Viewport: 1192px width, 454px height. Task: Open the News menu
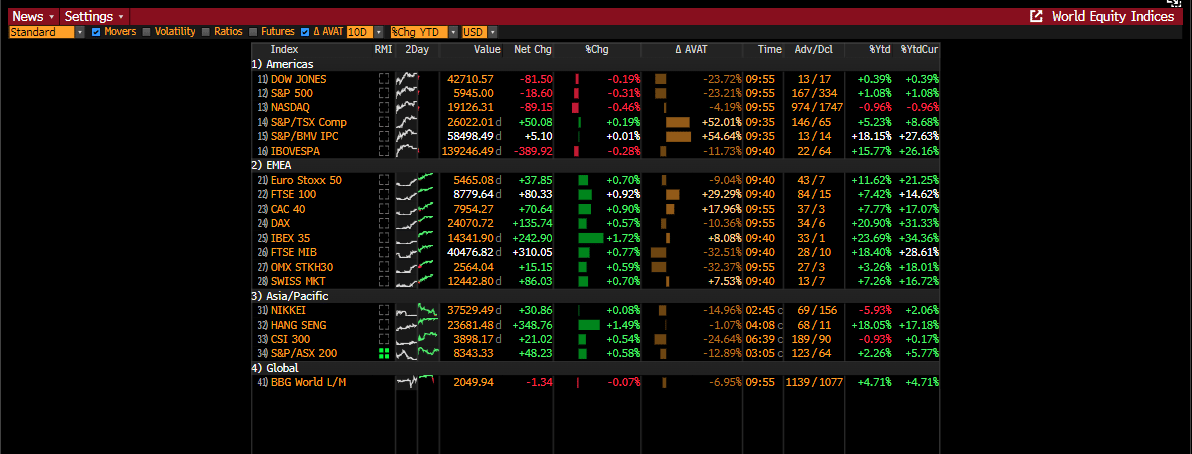click(34, 16)
